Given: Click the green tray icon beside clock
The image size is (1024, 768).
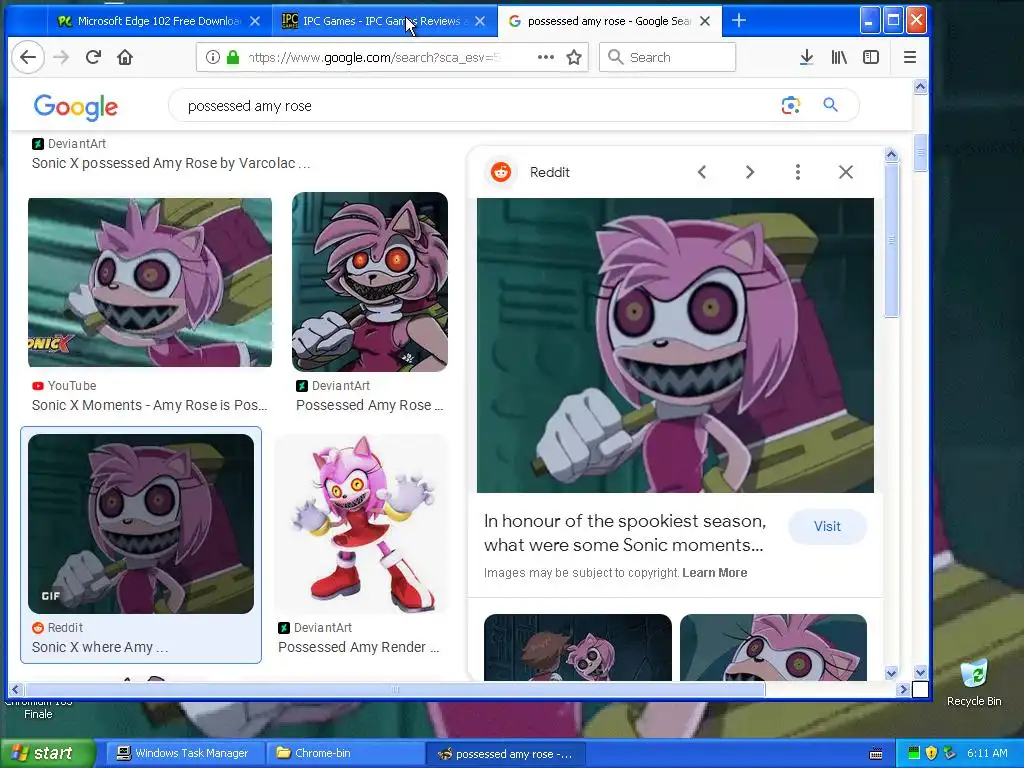Looking at the screenshot, I should tap(914, 753).
